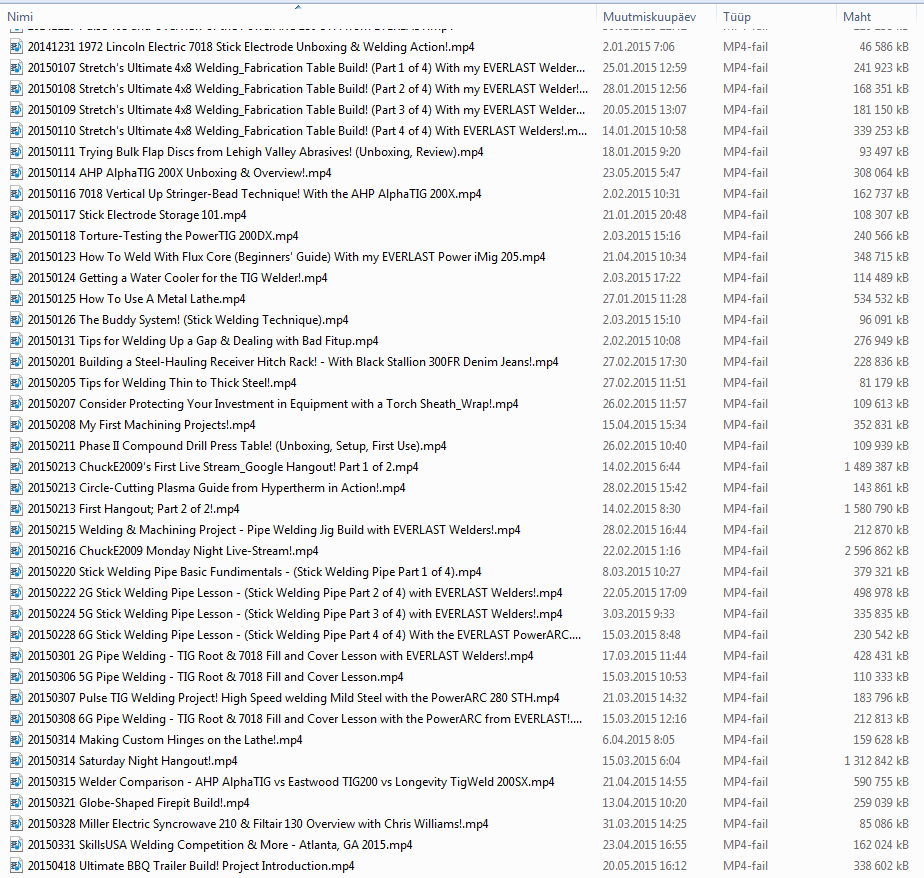Click size value 534 532 kB
Screen dimensions: 924x878
[x=880, y=299]
